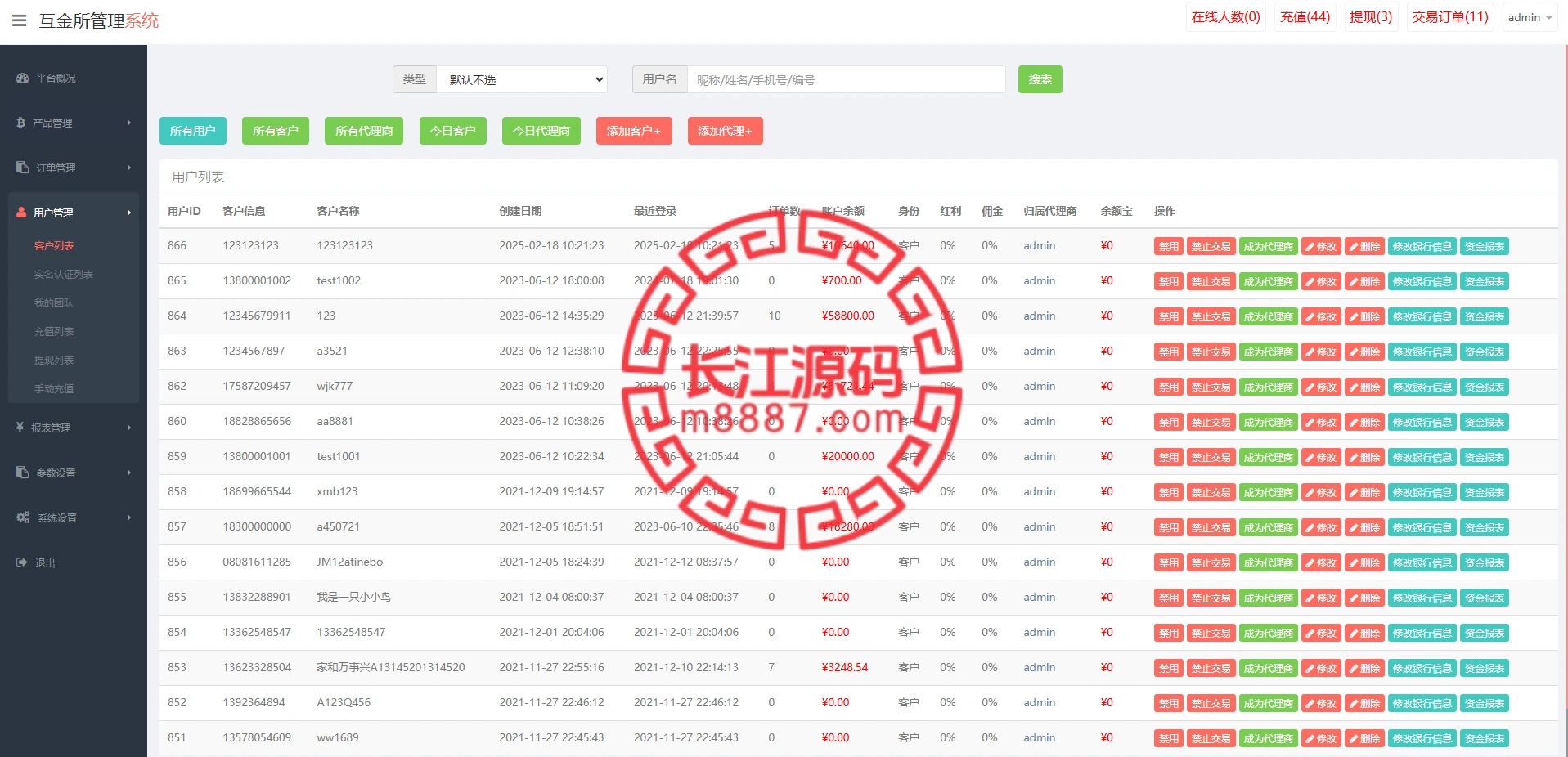Image resolution: width=1568 pixels, height=757 pixels.
Task: Open 提现(3) notification button
Action: tap(1371, 17)
